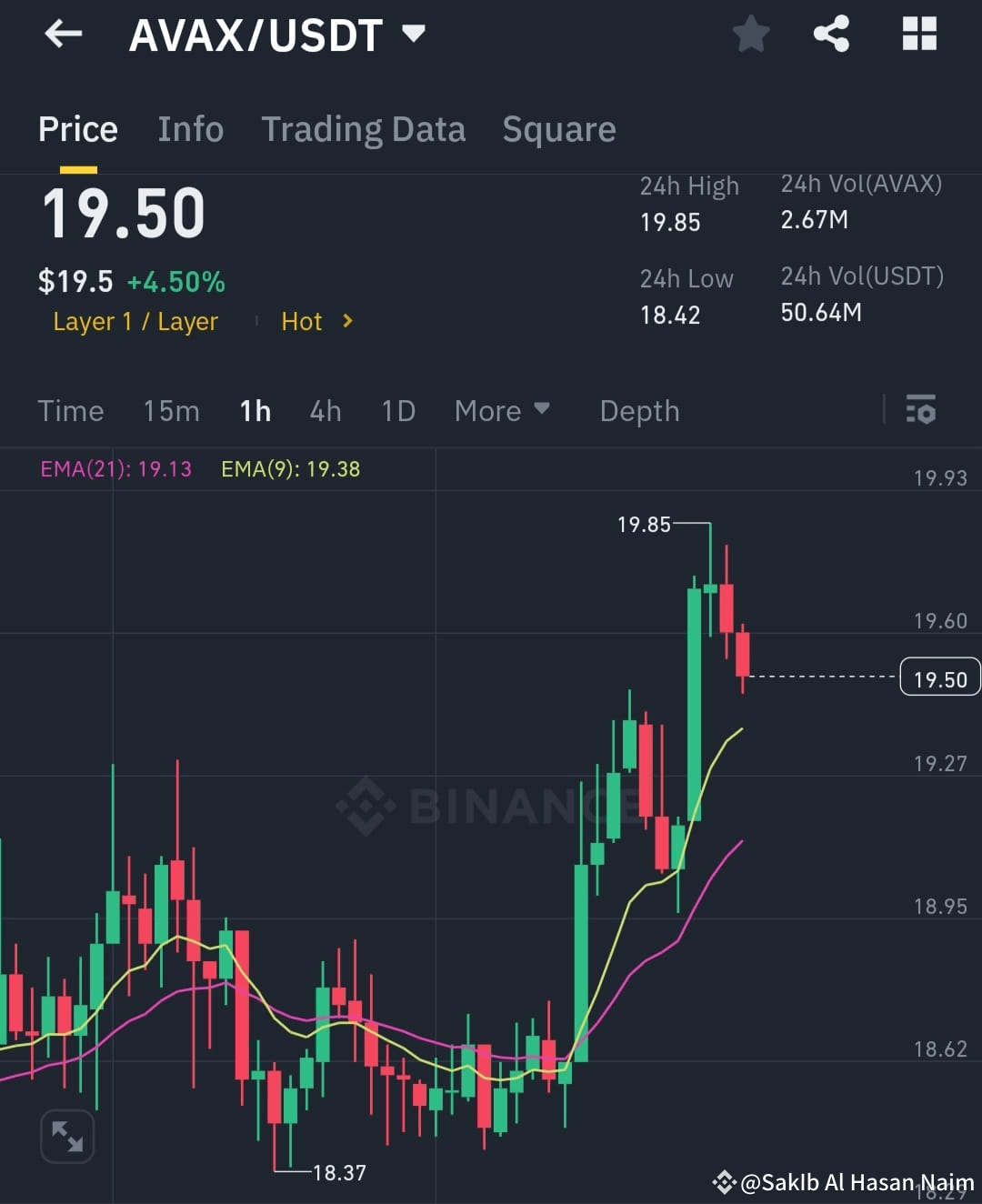
Task: Select the Info section
Action: pos(191,129)
